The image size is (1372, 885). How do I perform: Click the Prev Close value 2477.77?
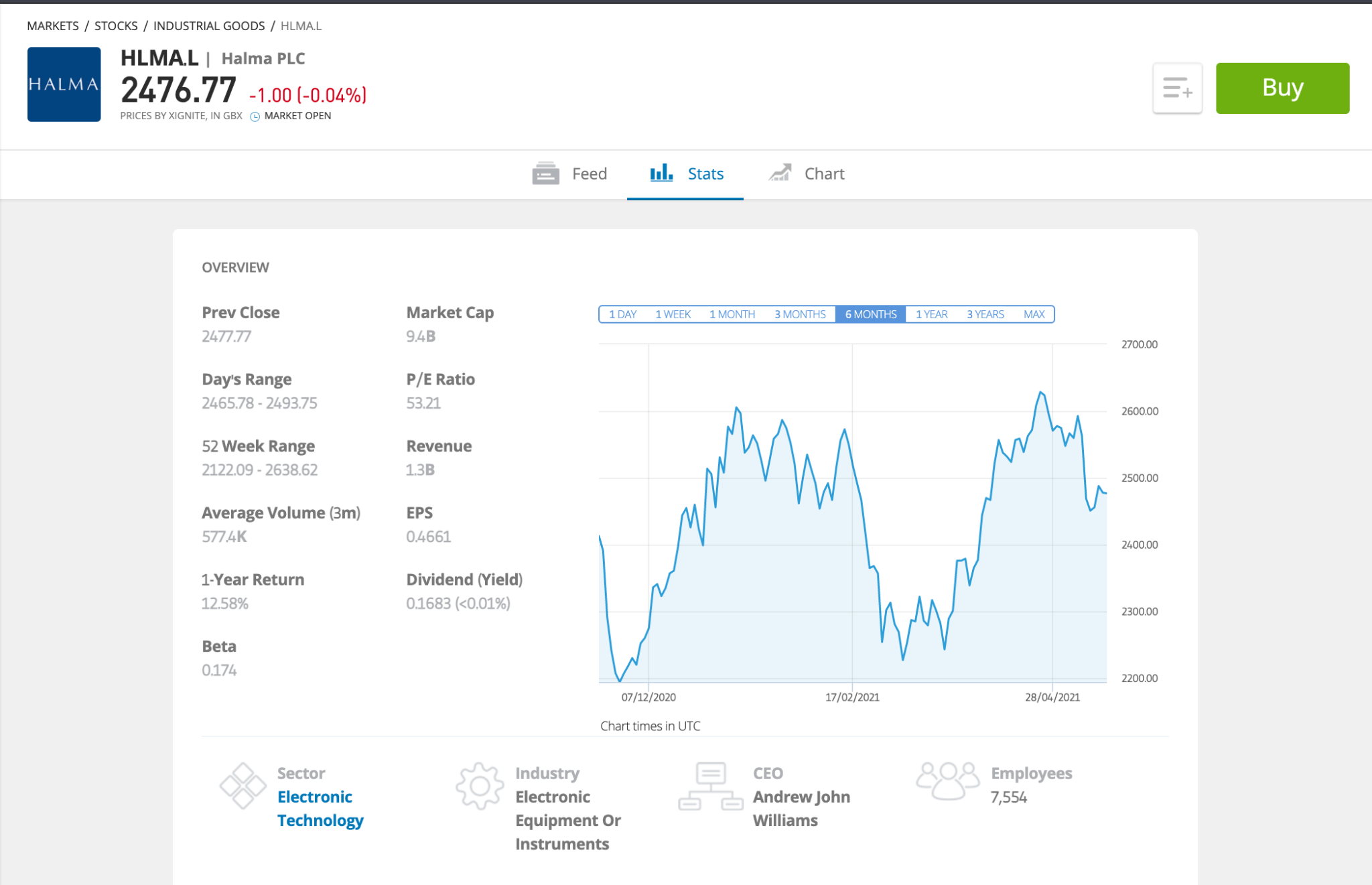(x=226, y=336)
